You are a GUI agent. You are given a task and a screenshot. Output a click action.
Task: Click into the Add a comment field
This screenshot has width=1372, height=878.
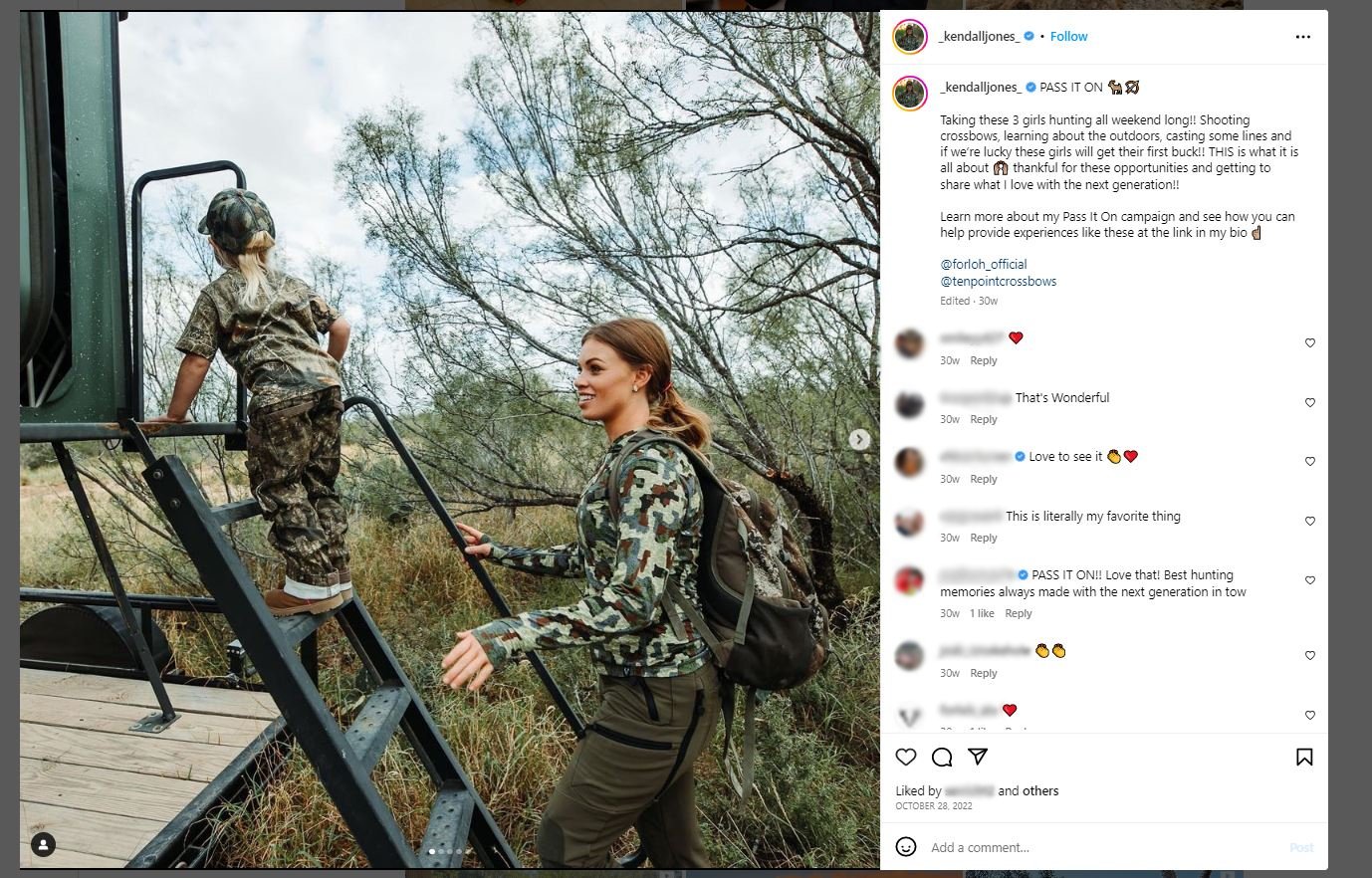(1095, 848)
